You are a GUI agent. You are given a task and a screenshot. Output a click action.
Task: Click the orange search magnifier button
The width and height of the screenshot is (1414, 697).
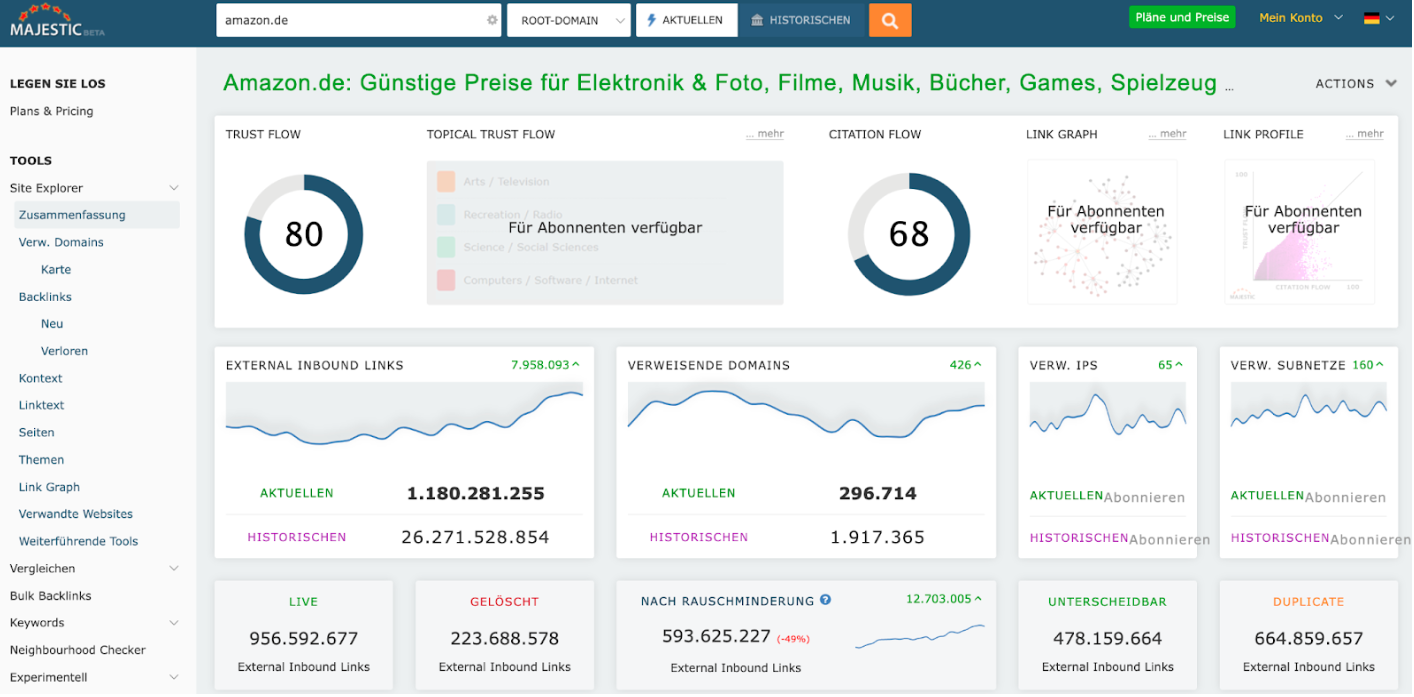(890, 20)
